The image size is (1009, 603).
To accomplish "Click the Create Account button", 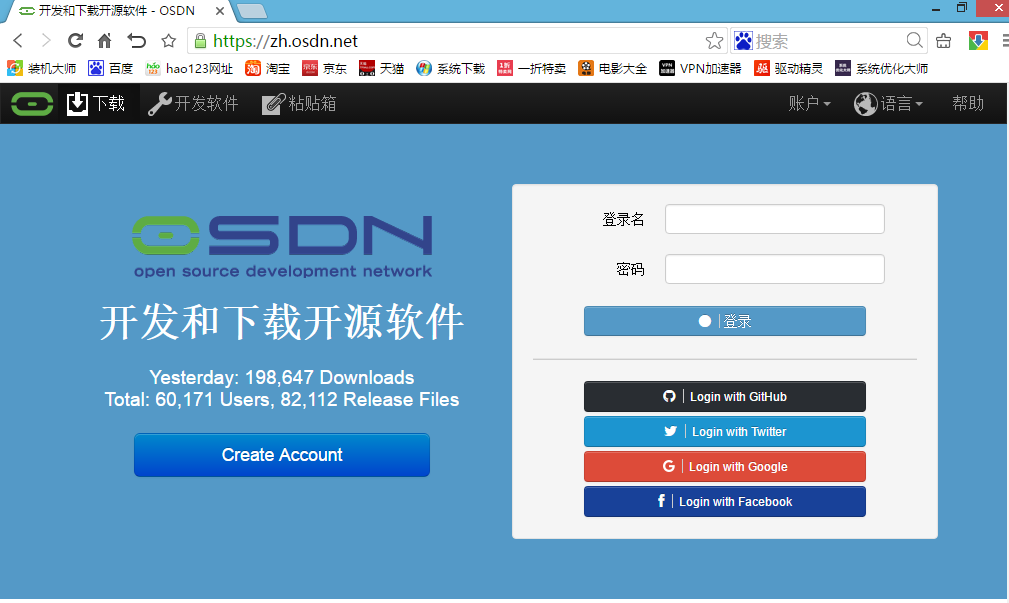I will click(x=282, y=455).
